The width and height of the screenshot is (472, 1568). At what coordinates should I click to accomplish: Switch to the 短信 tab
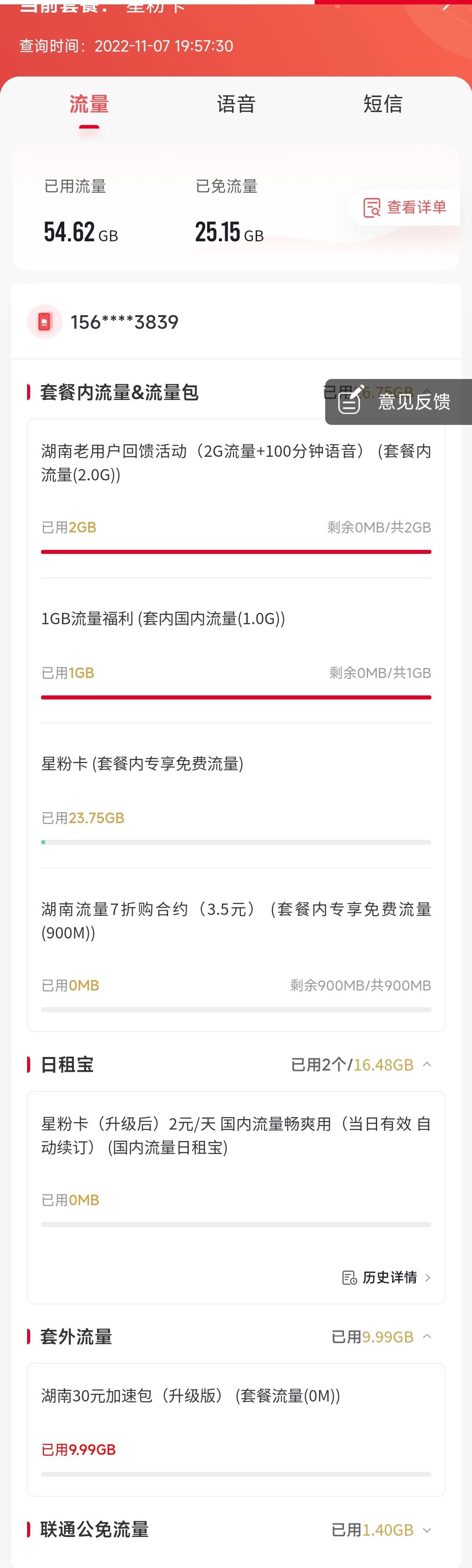click(382, 104)
